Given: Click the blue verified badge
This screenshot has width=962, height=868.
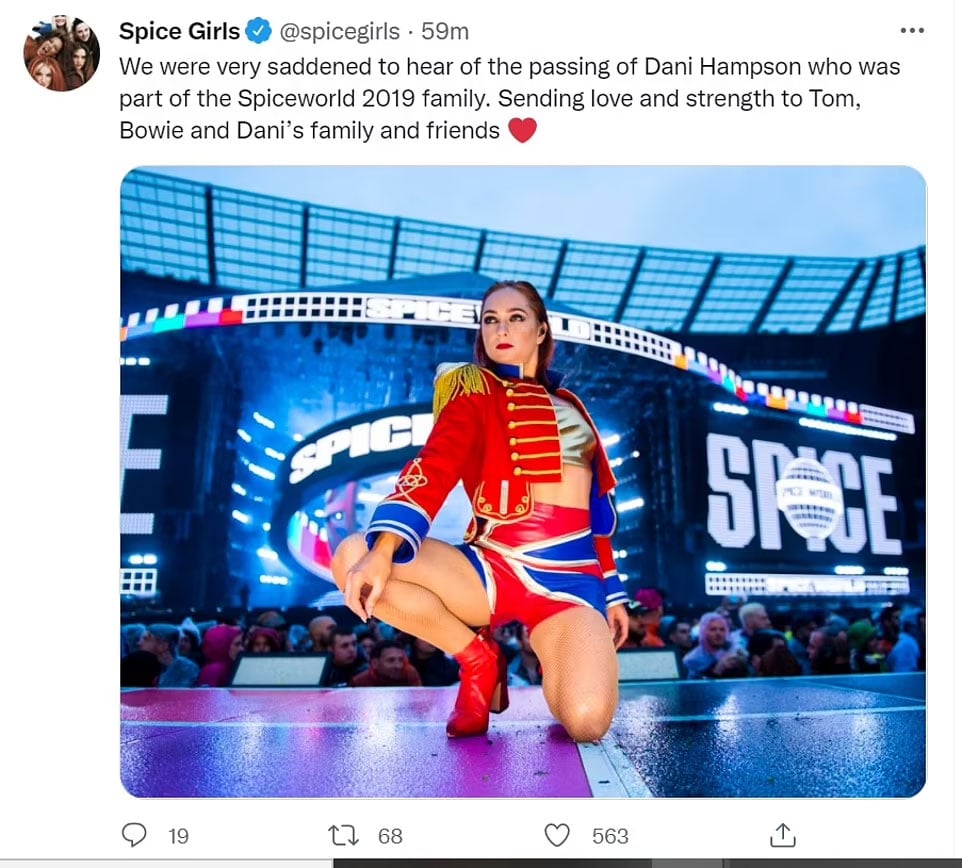Looking at the screenshot, I should point(258,32).
